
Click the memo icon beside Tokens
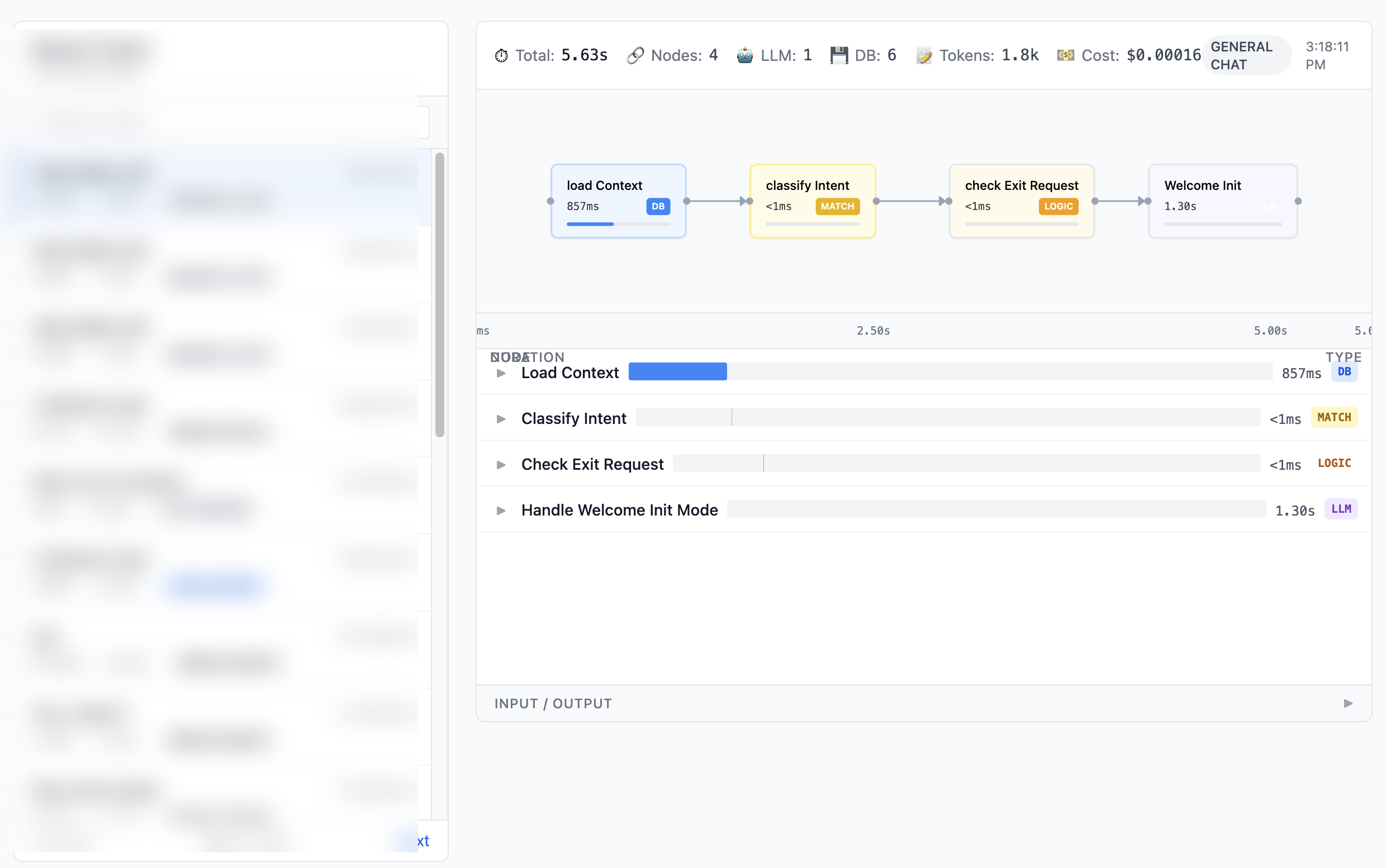pyautogui.click(x=924, y=56)
